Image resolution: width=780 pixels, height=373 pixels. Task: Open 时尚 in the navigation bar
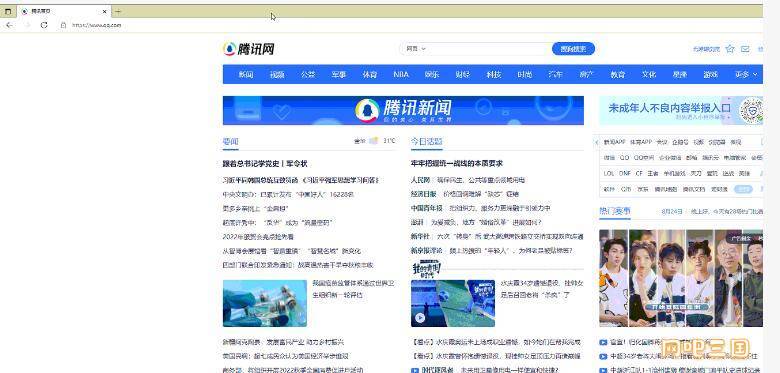tap(524, 75)
